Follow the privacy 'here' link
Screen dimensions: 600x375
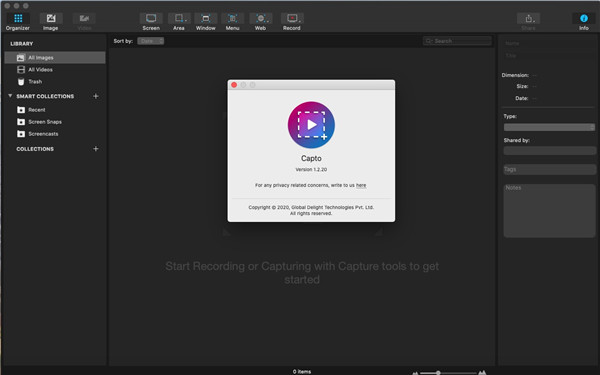click(361, 185)
